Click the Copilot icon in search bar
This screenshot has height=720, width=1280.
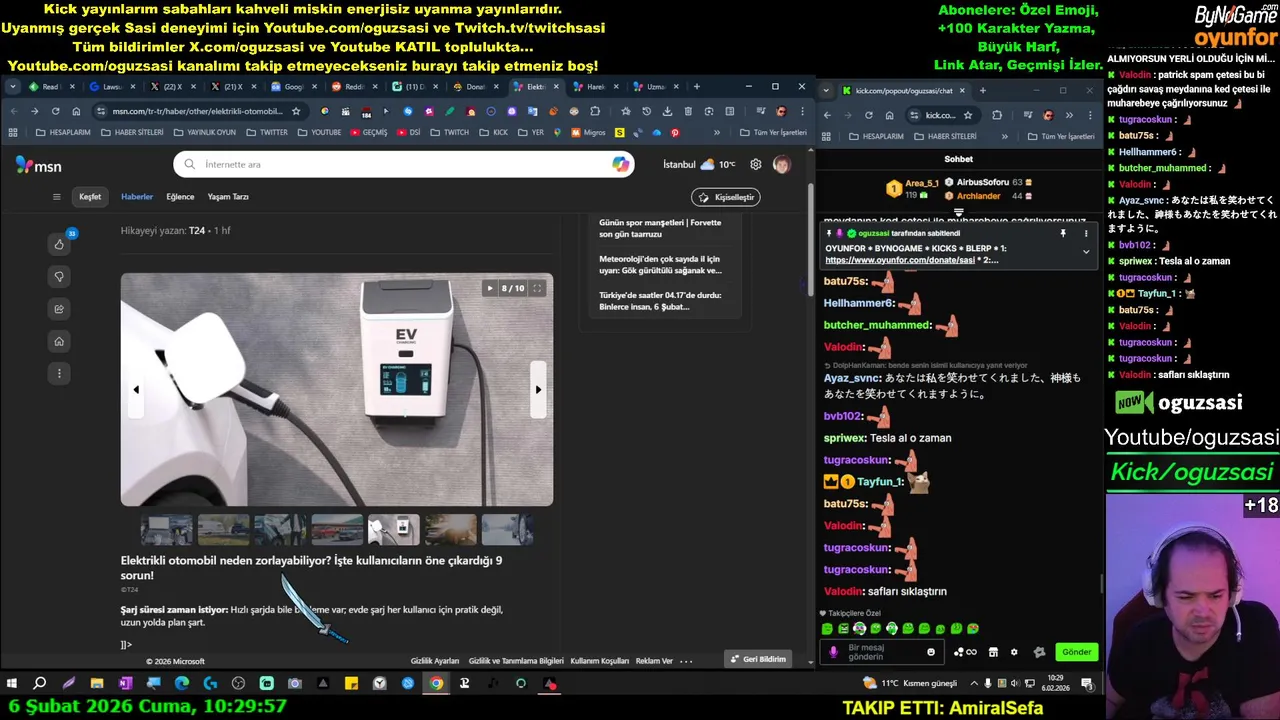click(x=621, y=164)
